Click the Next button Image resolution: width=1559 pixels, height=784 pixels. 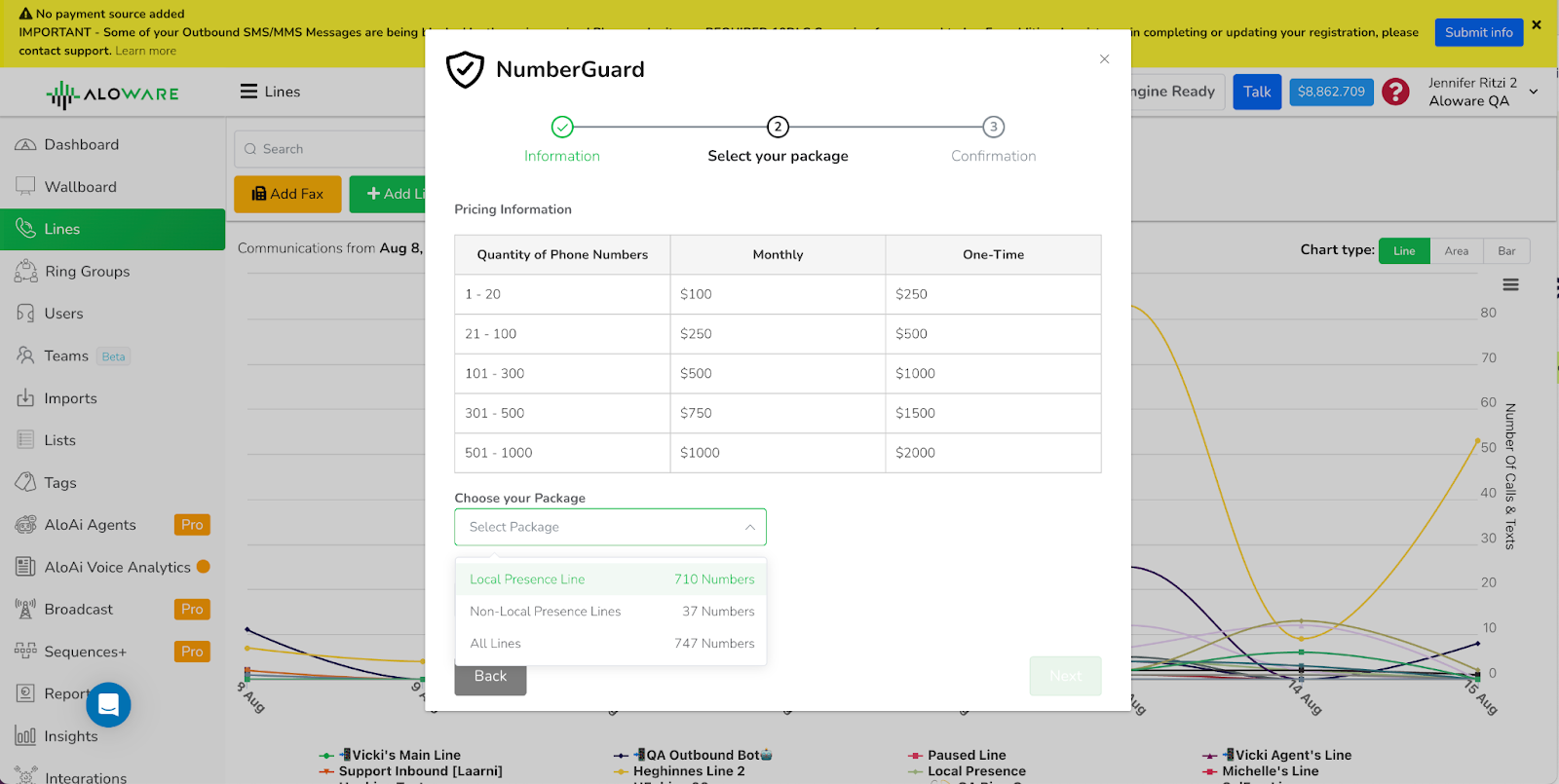[1065, 676]
